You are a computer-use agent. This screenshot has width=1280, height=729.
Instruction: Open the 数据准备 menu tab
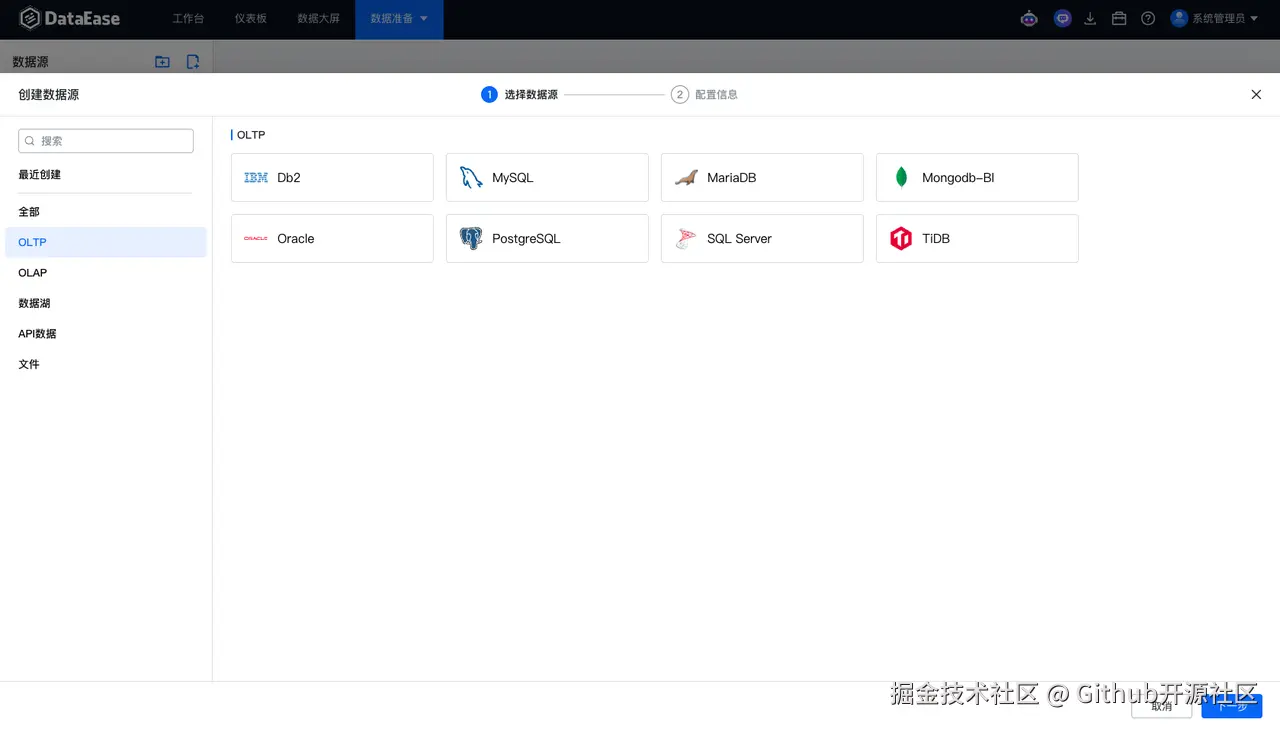point(399,19)
